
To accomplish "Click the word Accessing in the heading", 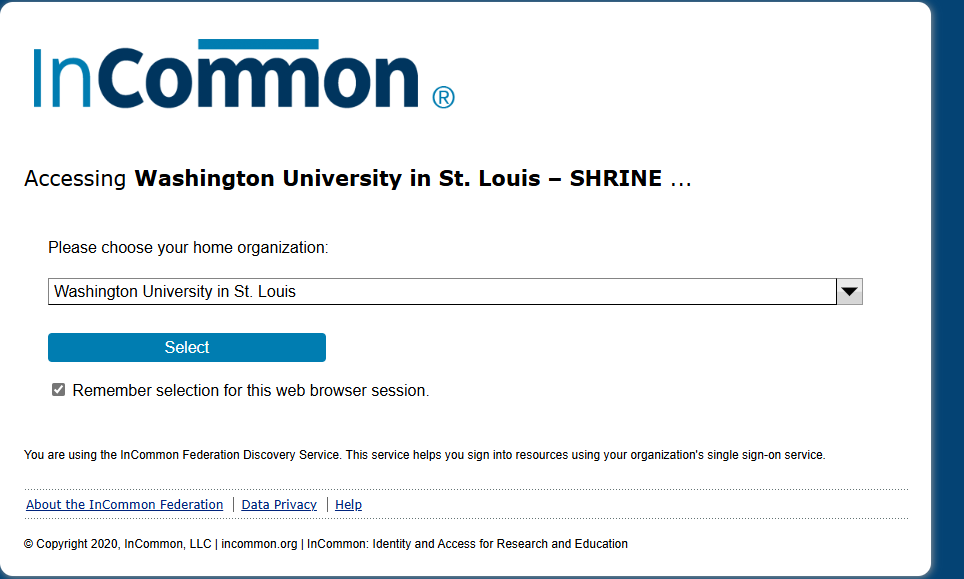I will [x=75, y=179].
